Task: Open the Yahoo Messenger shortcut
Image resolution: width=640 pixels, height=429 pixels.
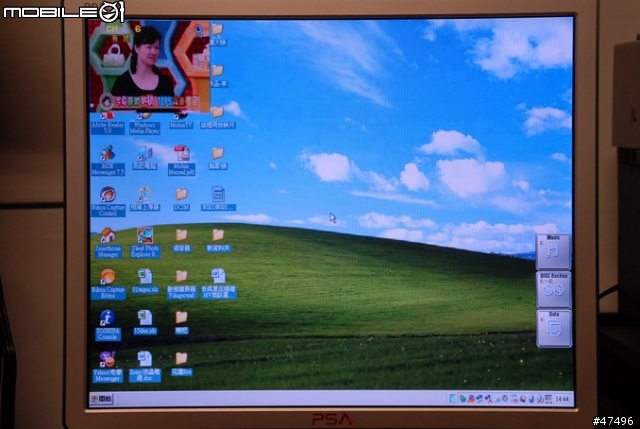Action: tap(108, 367)
